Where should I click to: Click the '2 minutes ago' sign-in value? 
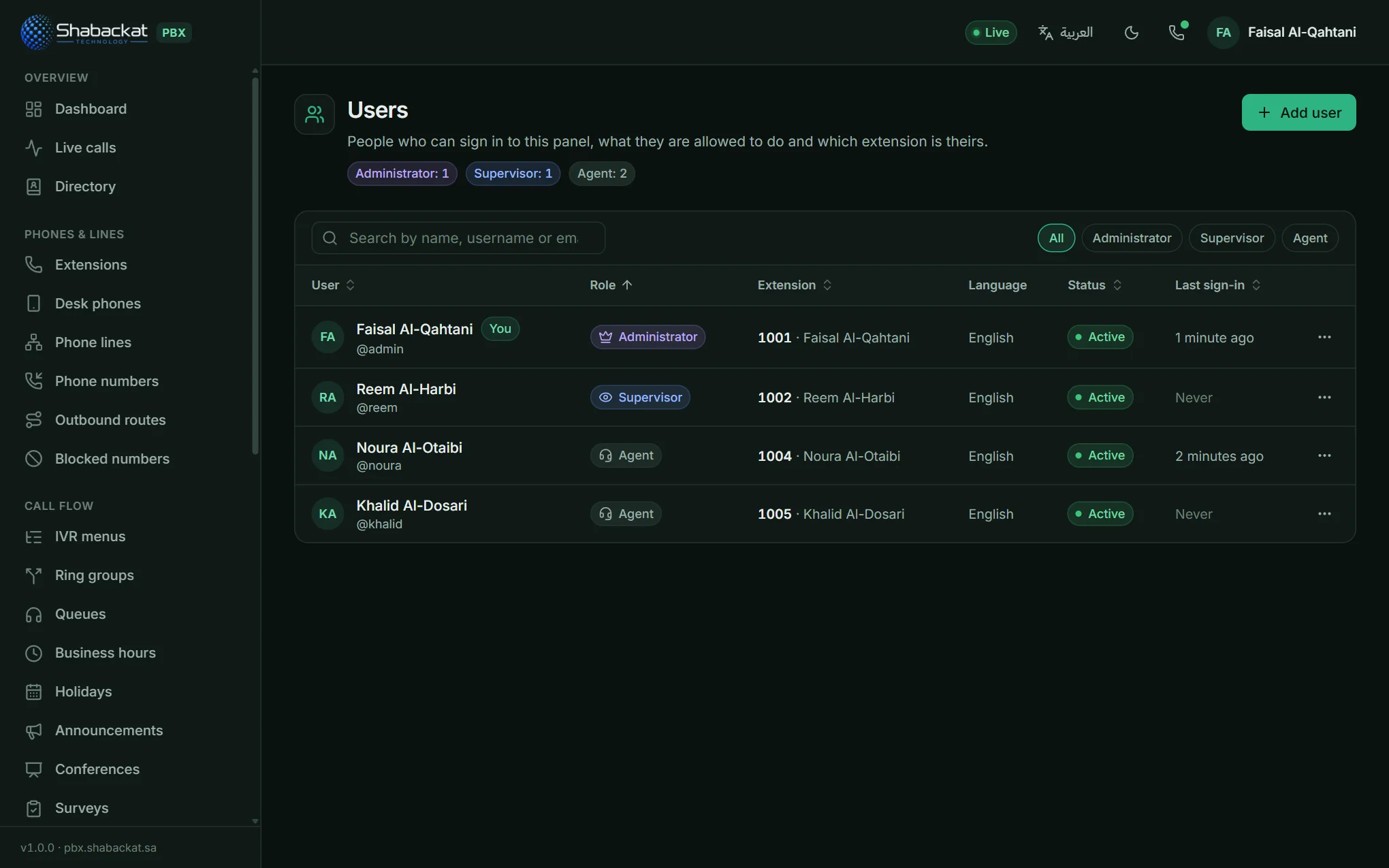tap(1219, 456)
